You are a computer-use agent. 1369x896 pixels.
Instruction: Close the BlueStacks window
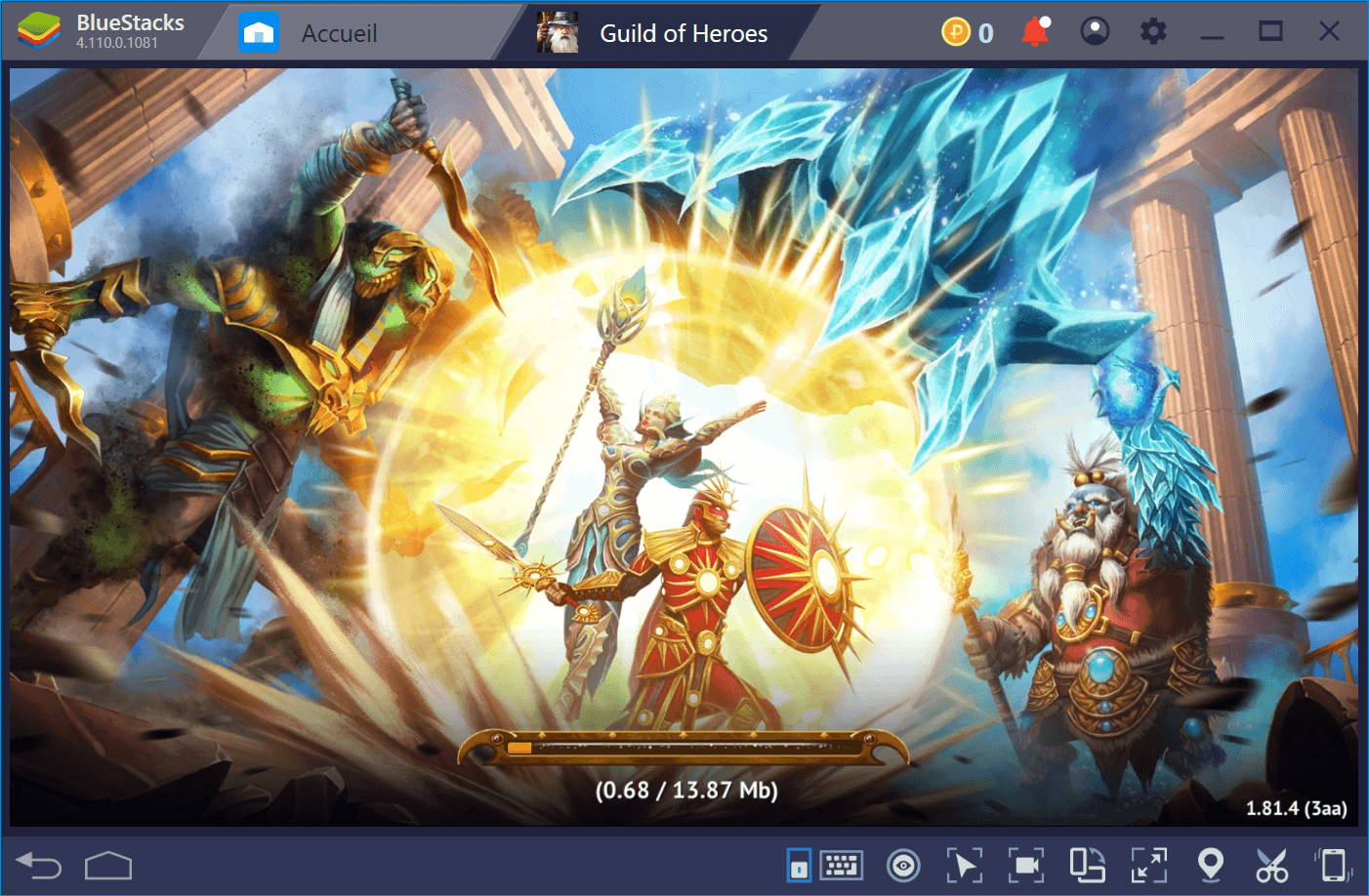point(1329,31)
